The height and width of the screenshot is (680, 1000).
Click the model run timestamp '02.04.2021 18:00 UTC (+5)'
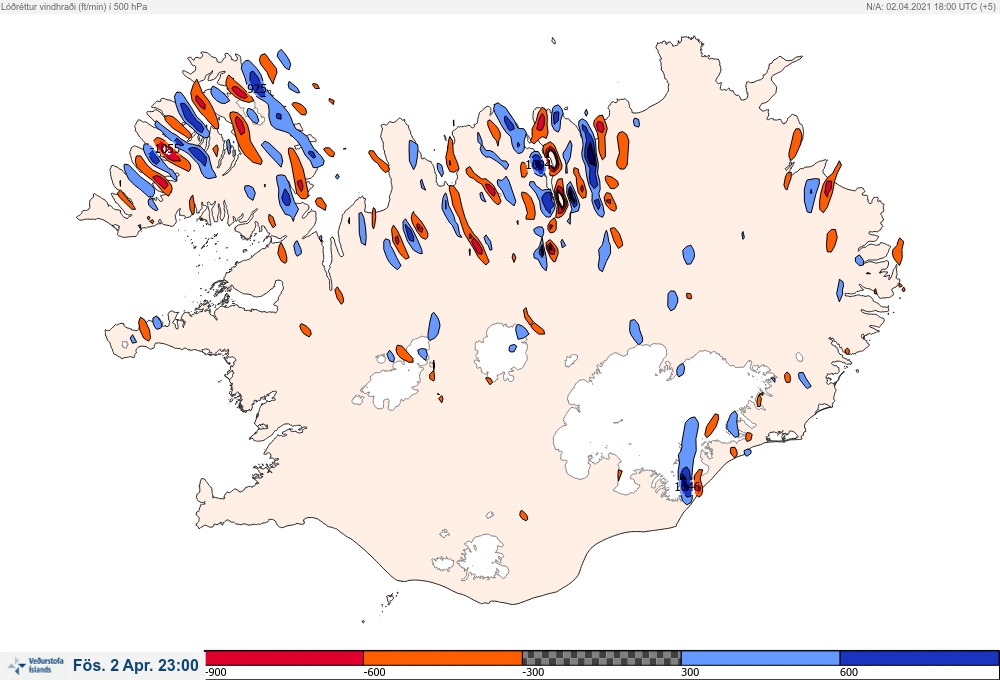940,6
